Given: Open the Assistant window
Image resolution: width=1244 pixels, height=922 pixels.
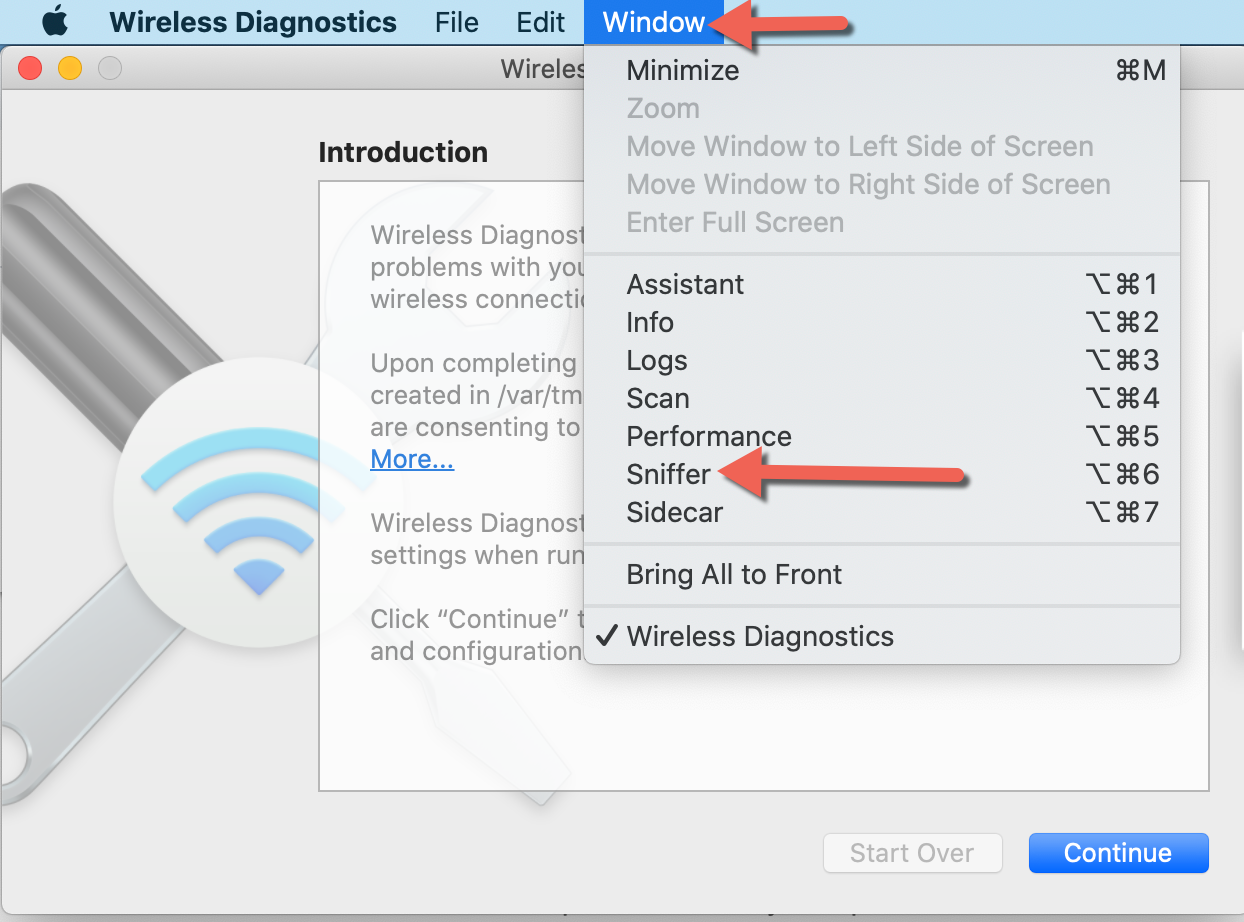Looking at the screenshot, I should click(x=685, y=285).
